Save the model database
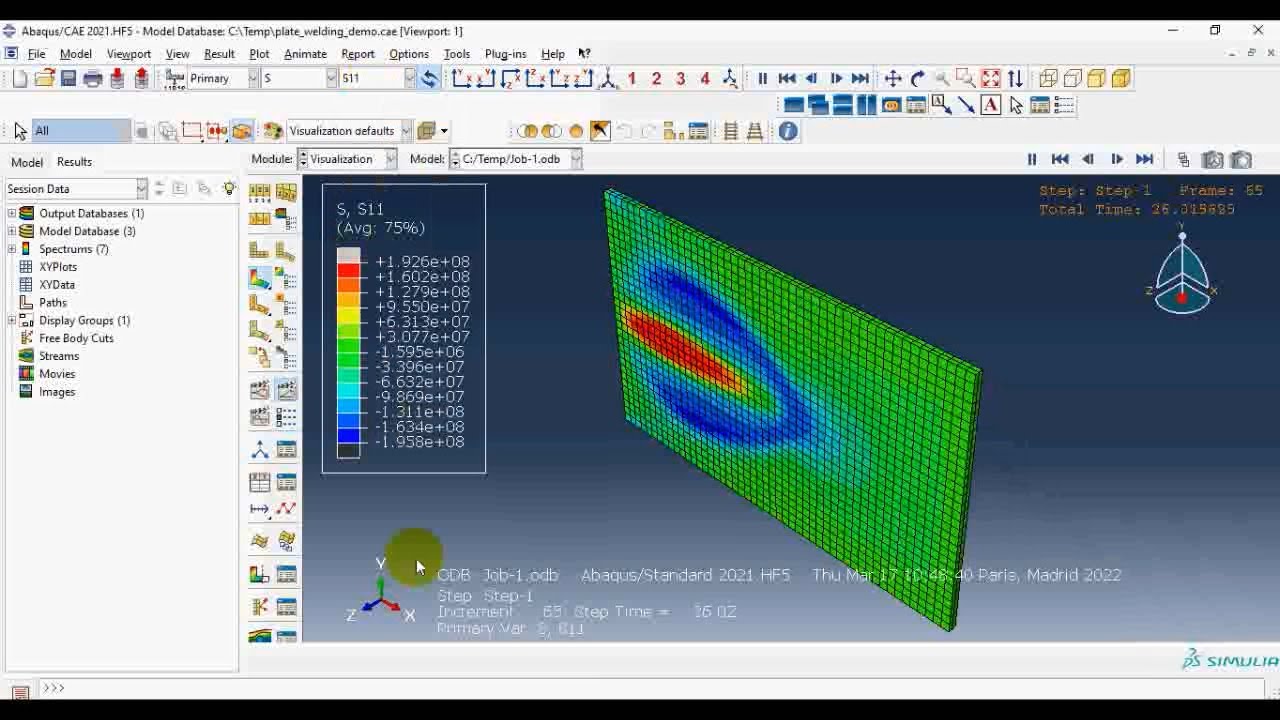 click(68, 78)
